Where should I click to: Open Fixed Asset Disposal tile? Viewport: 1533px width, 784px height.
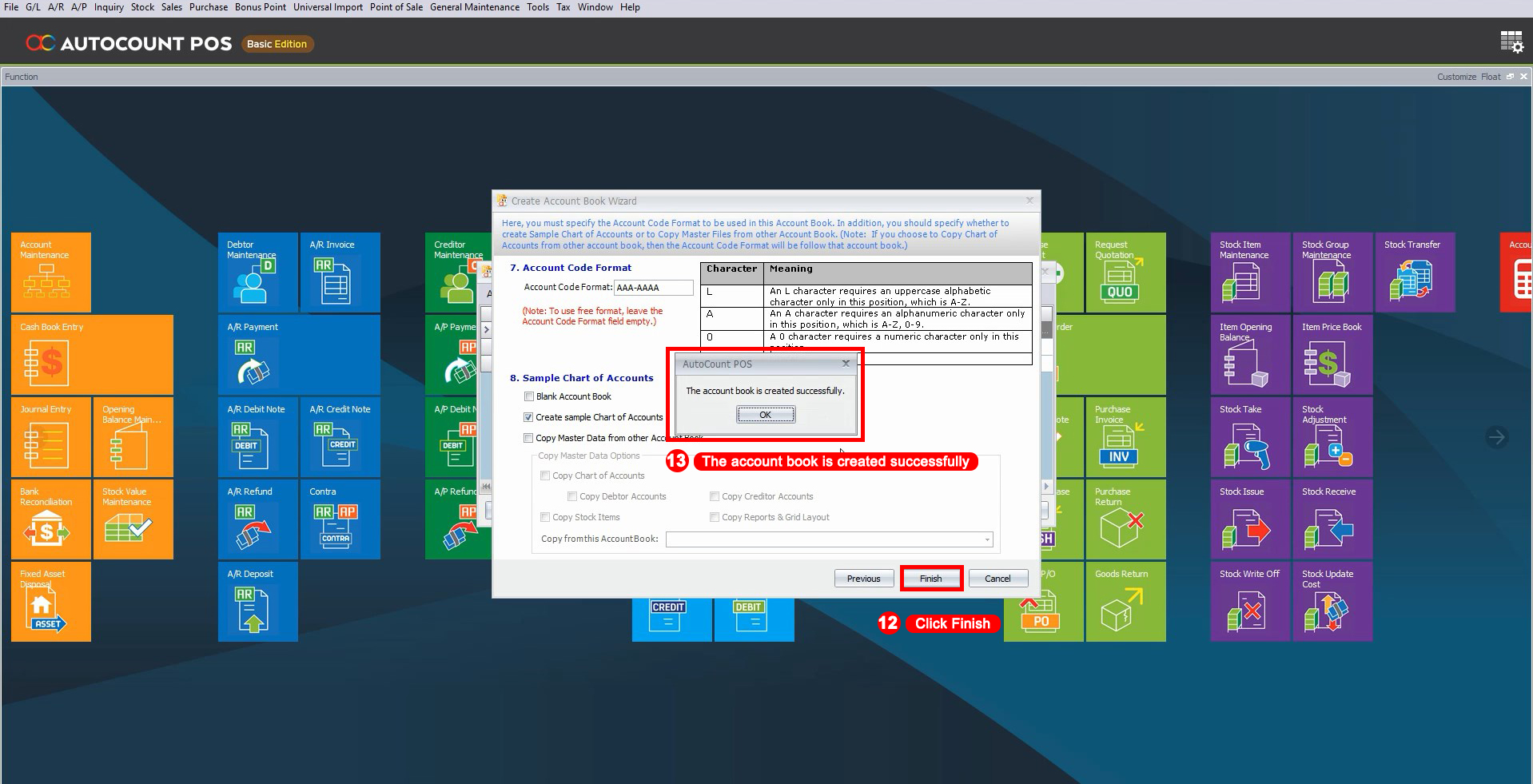click(51, 602)
